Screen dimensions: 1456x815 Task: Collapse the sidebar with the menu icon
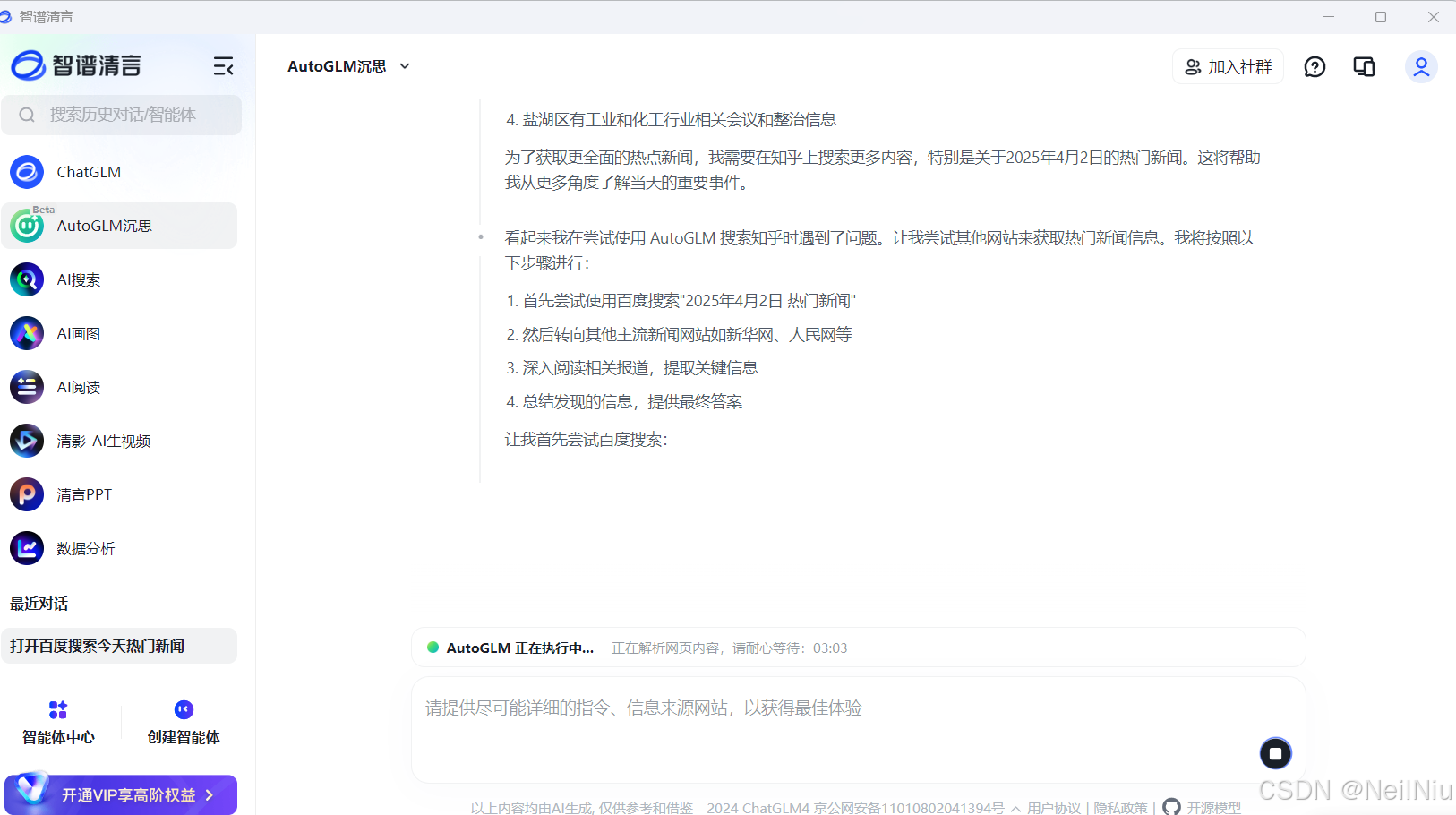pyautogui.click(x=223, y=66)
